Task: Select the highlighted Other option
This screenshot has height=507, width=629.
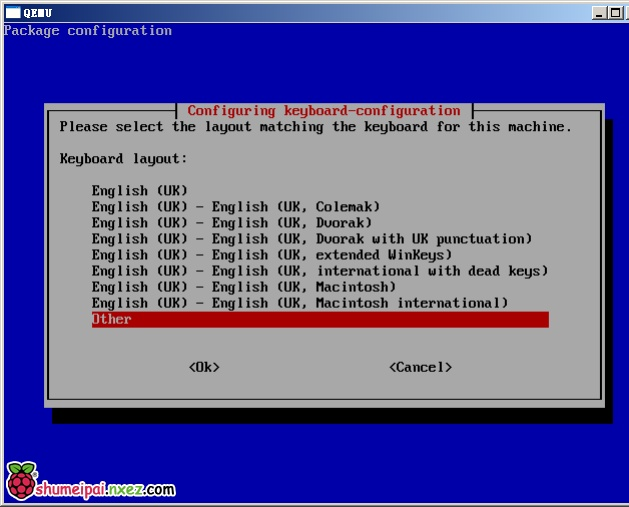Action: (320, 320)
